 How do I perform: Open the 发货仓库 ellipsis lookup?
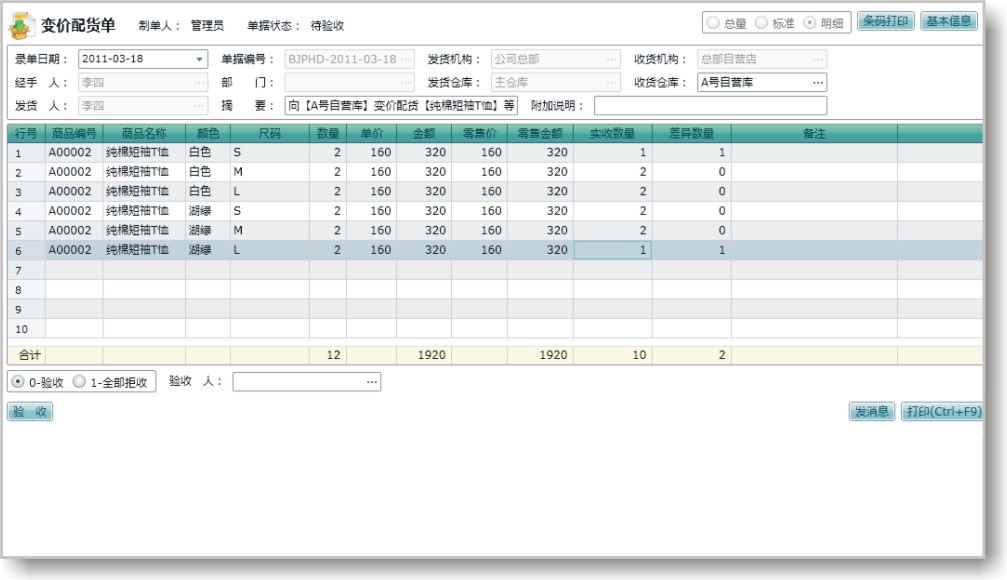[611, 82]
